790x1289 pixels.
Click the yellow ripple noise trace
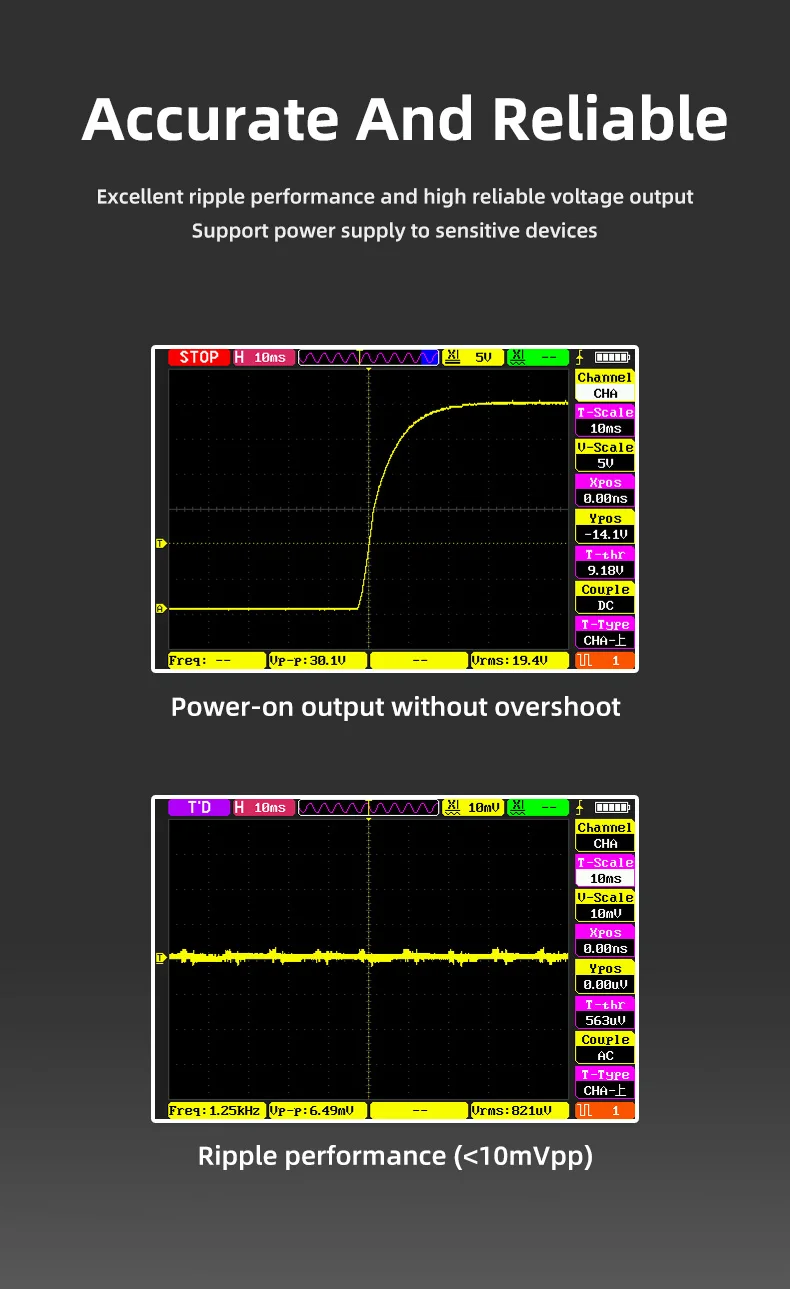tap(369, 957)
